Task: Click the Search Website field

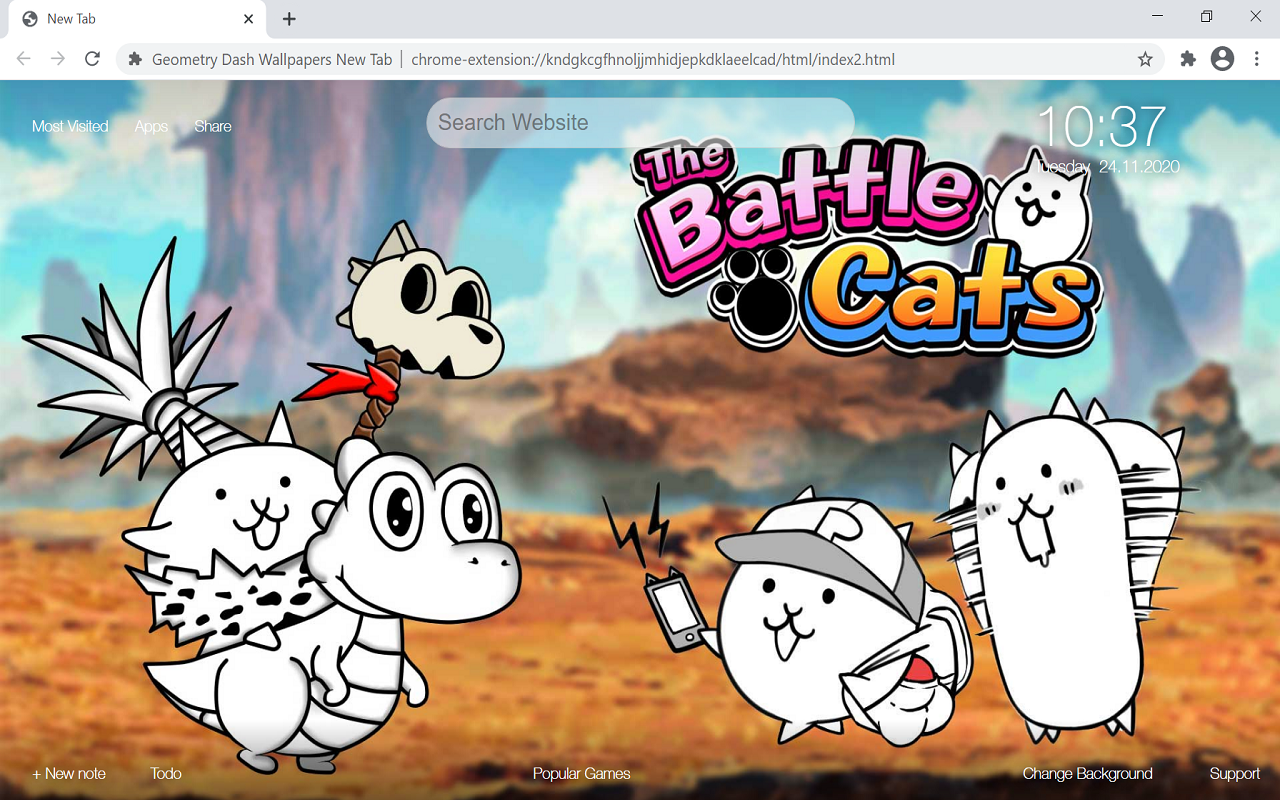Action: pyautogui.click(x=640, y=123)
